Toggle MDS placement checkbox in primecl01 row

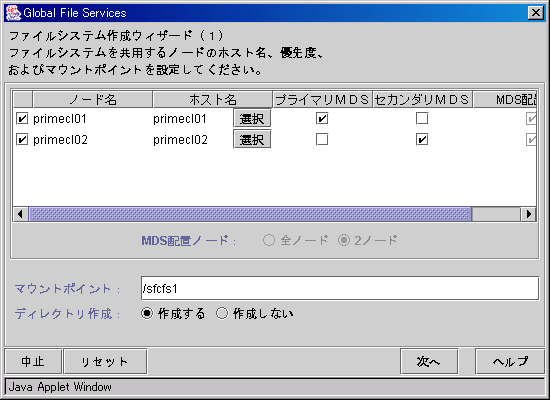pos(531,119)
